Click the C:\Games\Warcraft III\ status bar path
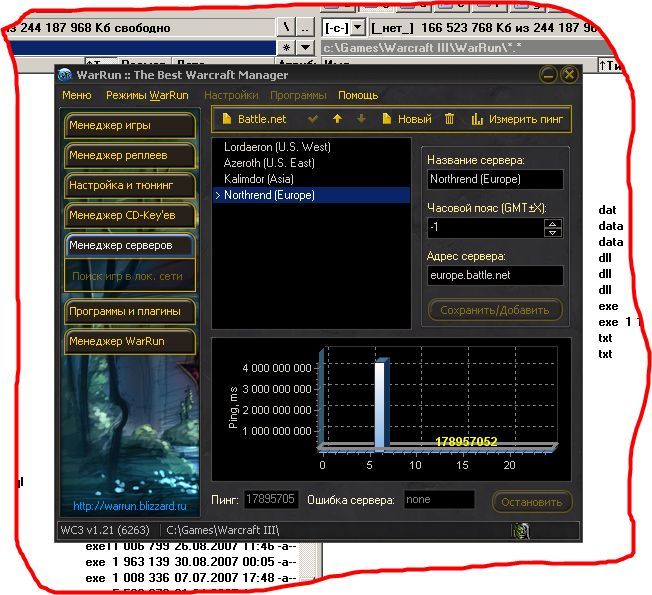652x595 pixels. pos(222,530)
